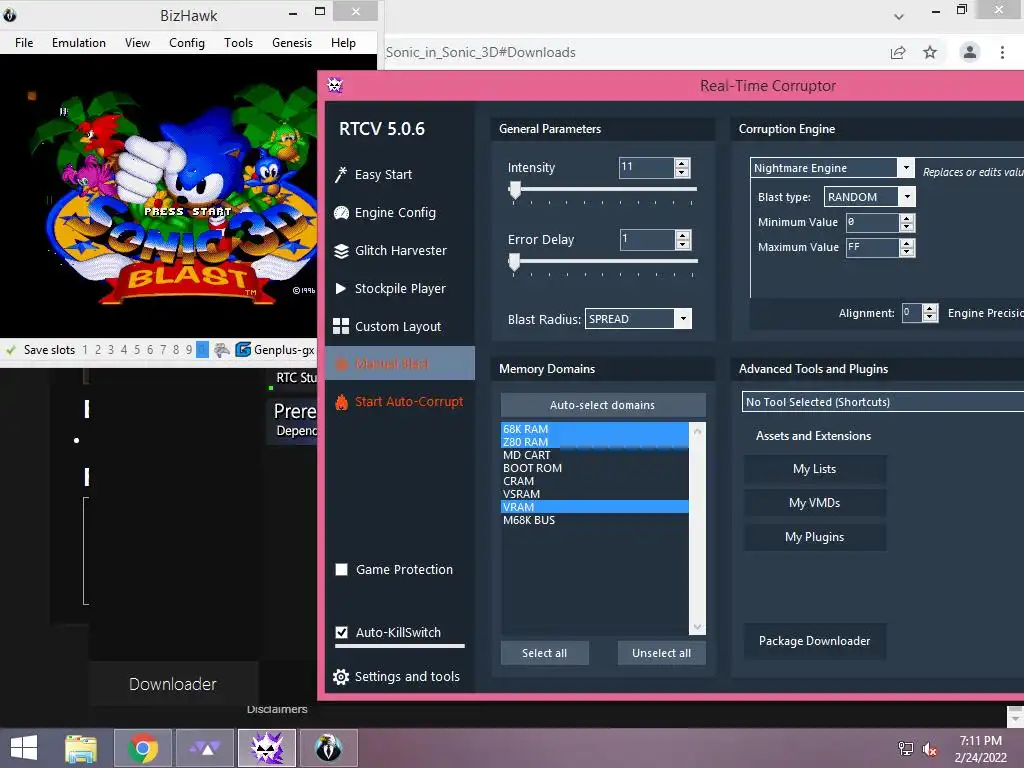The height and width of the screenshot is (768, 1024).
Task: Open My VMDs button
Action: pos(814,503)
